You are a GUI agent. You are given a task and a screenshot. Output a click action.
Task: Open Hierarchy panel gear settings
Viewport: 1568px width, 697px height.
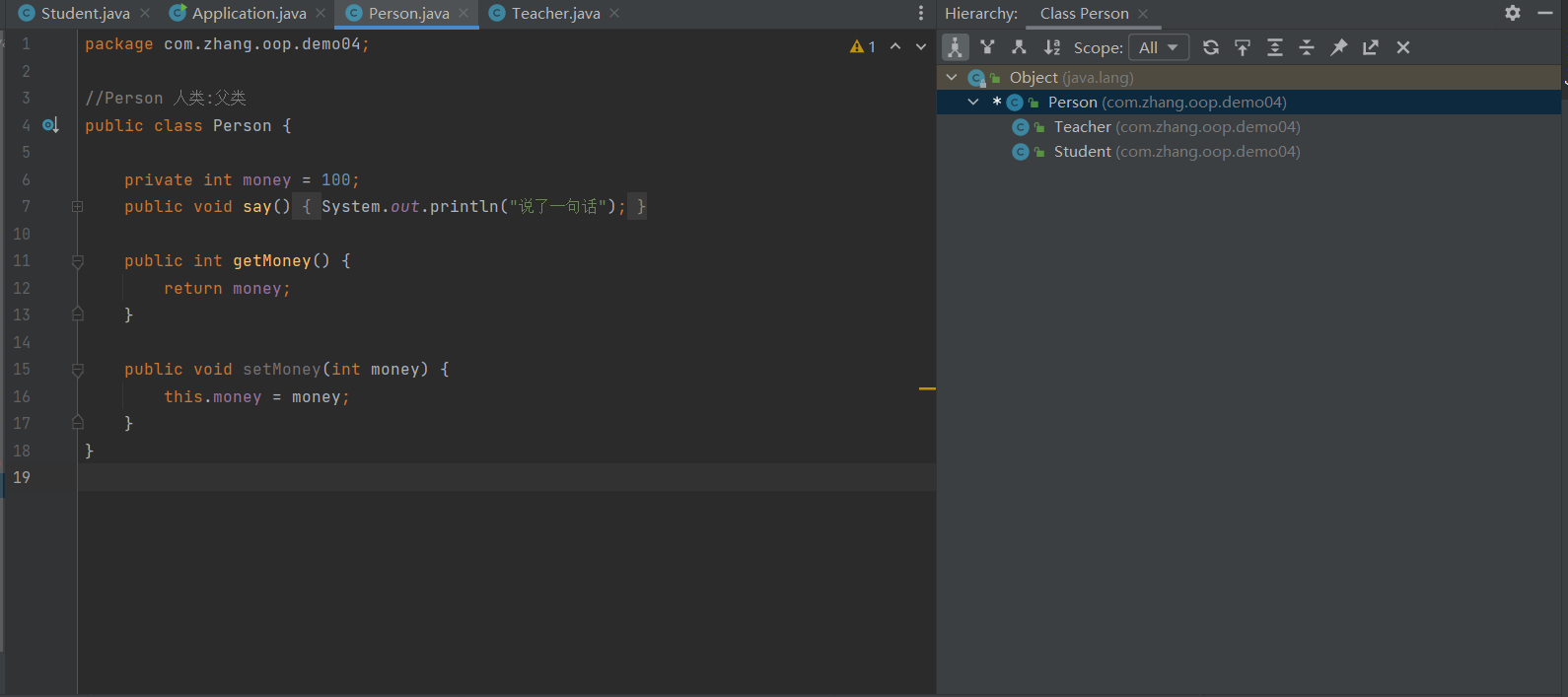(1513, 13)
